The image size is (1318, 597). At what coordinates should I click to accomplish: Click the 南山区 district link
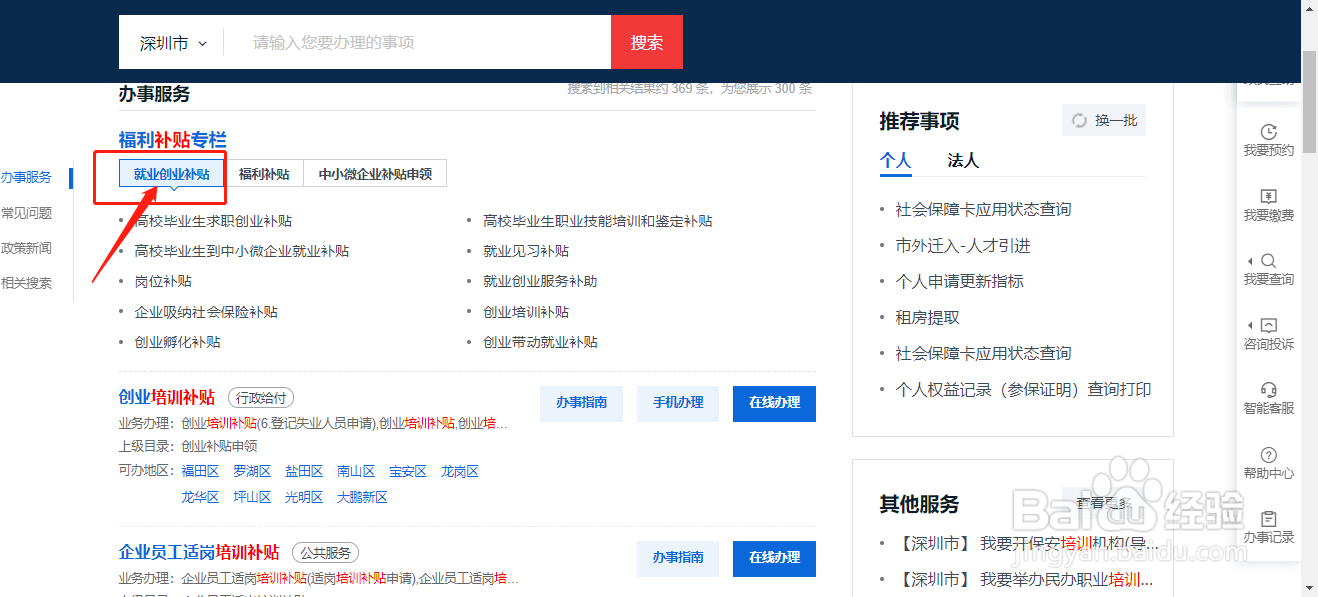click(356, 470)
